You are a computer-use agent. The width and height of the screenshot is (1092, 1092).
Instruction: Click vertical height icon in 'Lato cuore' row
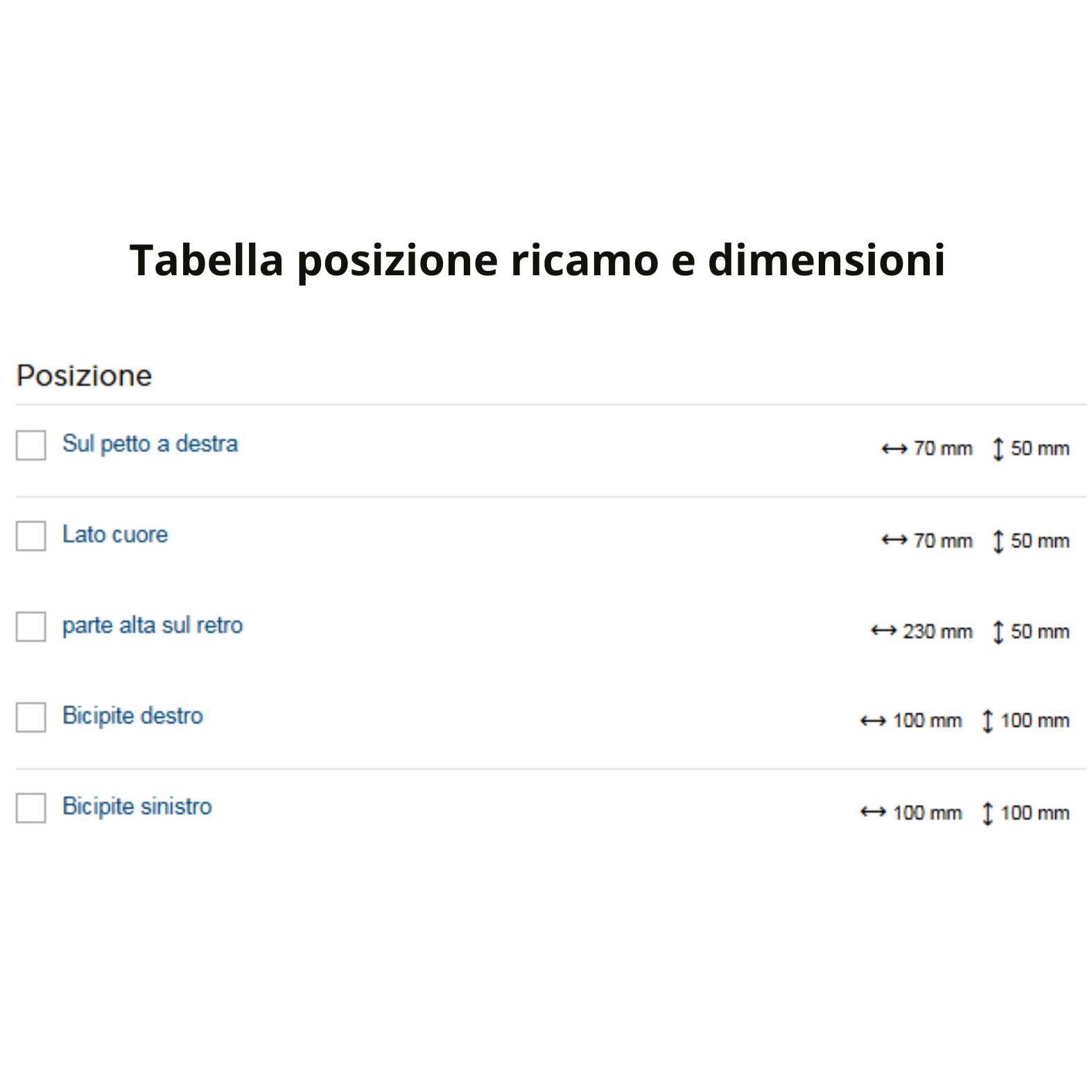click(998, 541)
